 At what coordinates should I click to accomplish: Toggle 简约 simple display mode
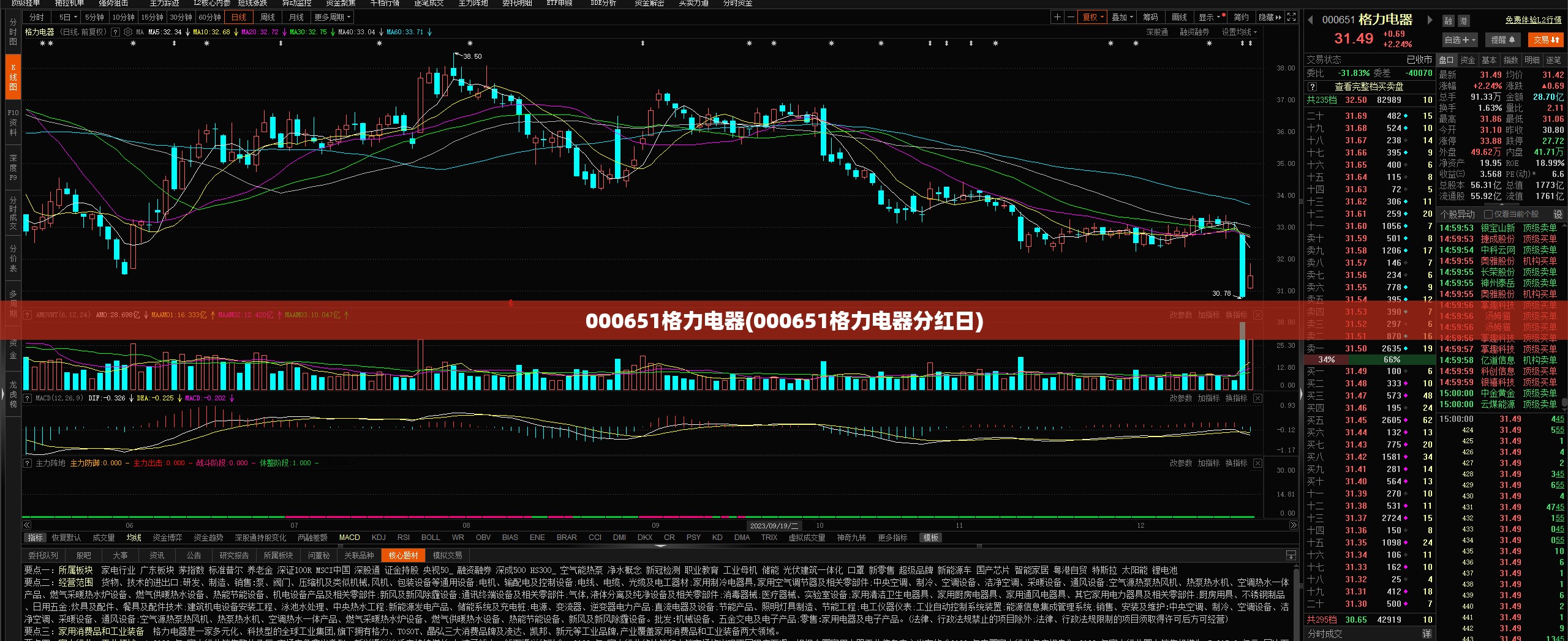pos(1241,17)
